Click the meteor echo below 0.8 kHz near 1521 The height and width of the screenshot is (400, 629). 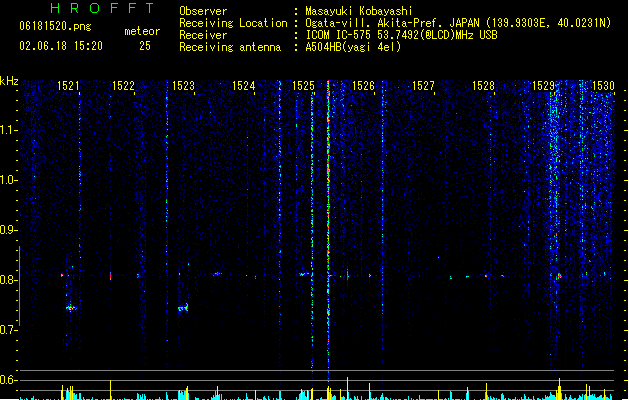[71, 308]
